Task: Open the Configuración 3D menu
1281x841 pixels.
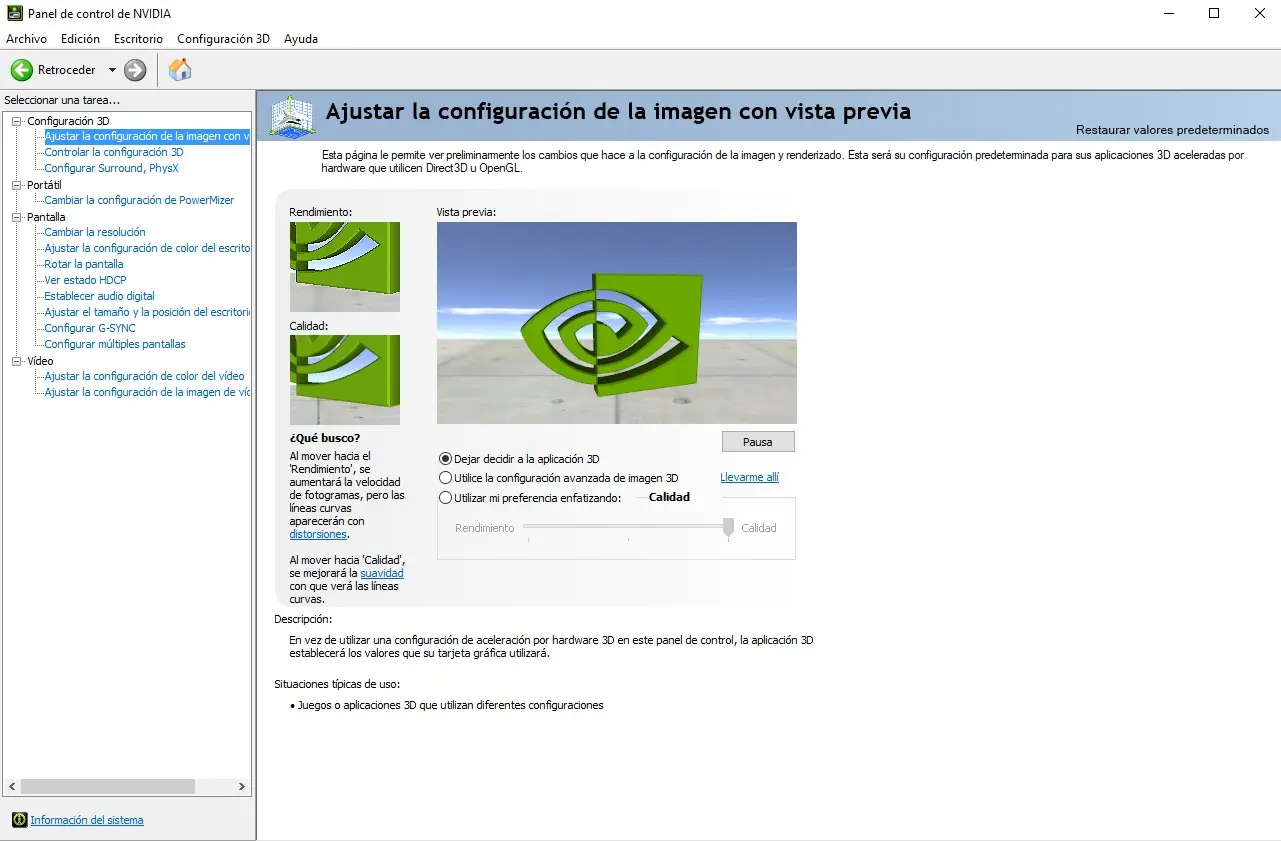Action: (223, 39)
